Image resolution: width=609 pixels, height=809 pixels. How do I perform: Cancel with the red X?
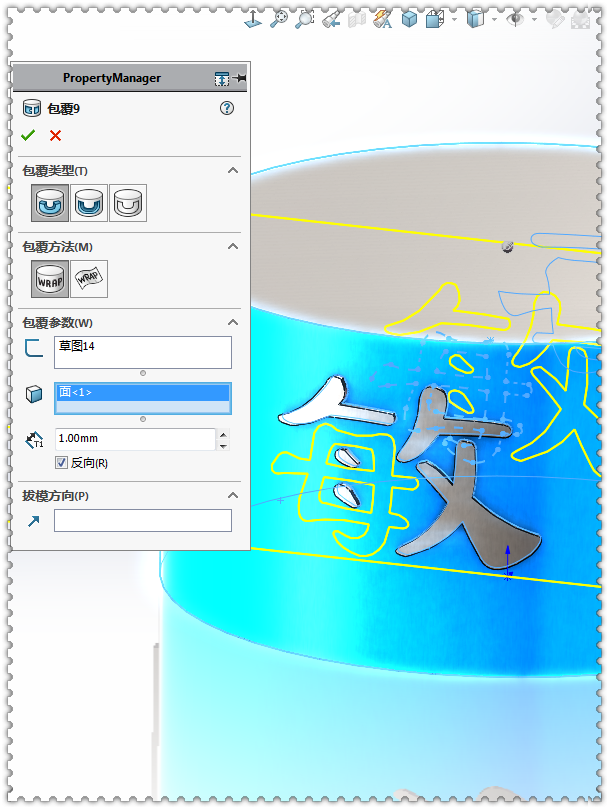coord(55,136)
